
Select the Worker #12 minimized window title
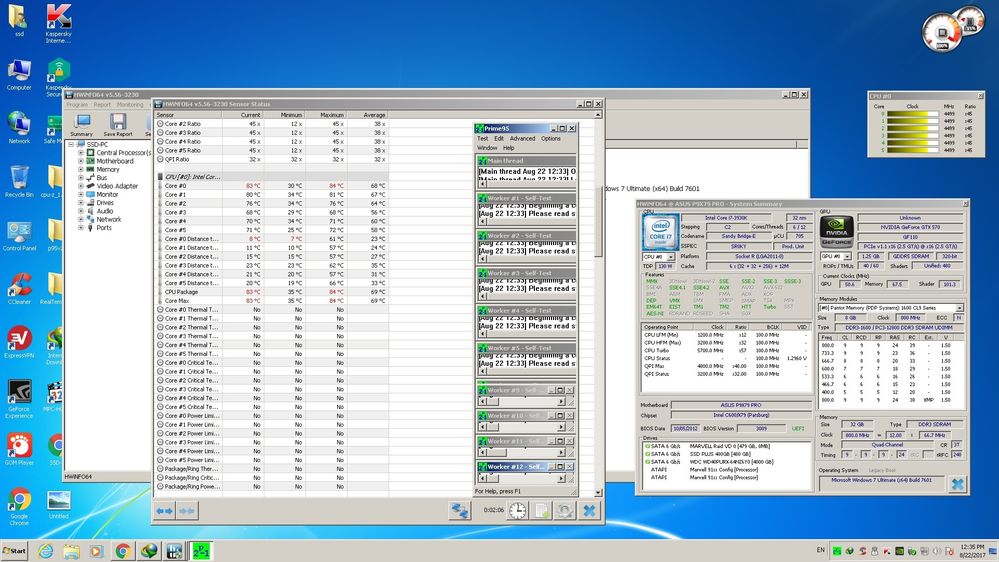tap(515, 466)
